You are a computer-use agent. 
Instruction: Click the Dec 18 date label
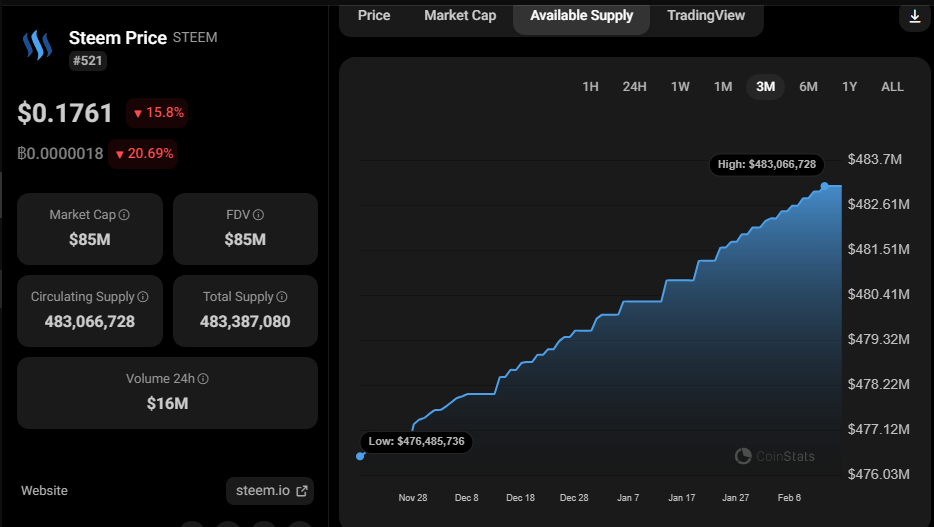pyautogui.click(x=521, y=498)
